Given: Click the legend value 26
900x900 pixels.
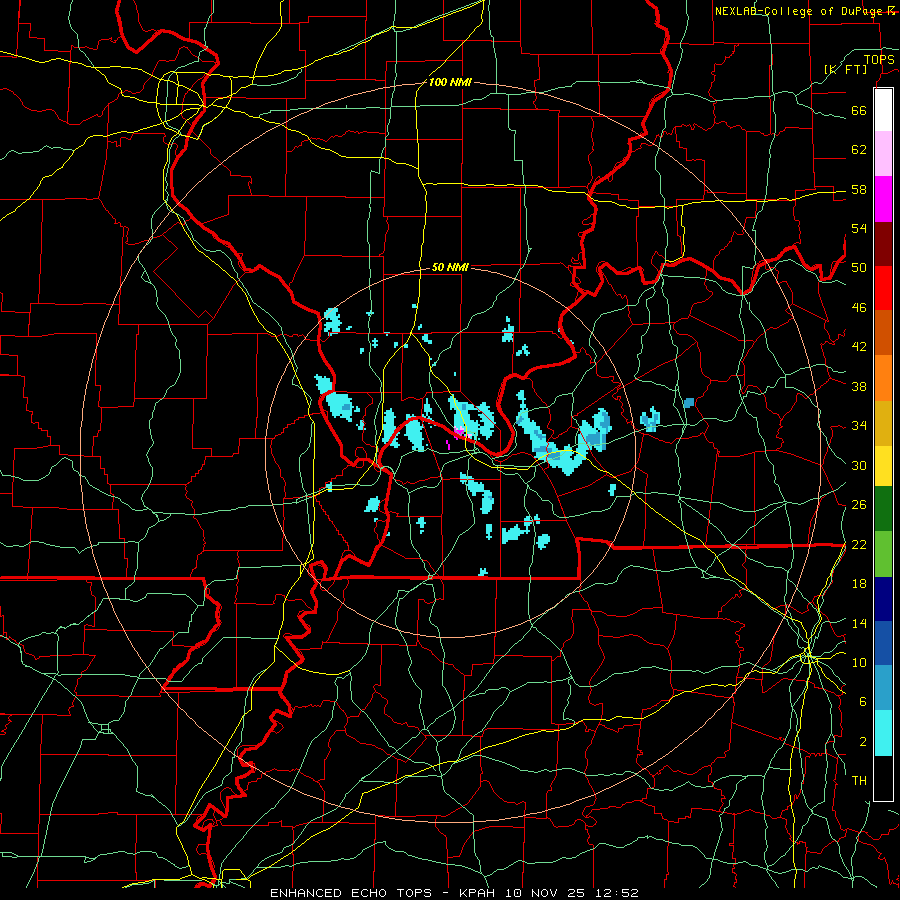Looking at the screenshot, I should click(859, 505).
